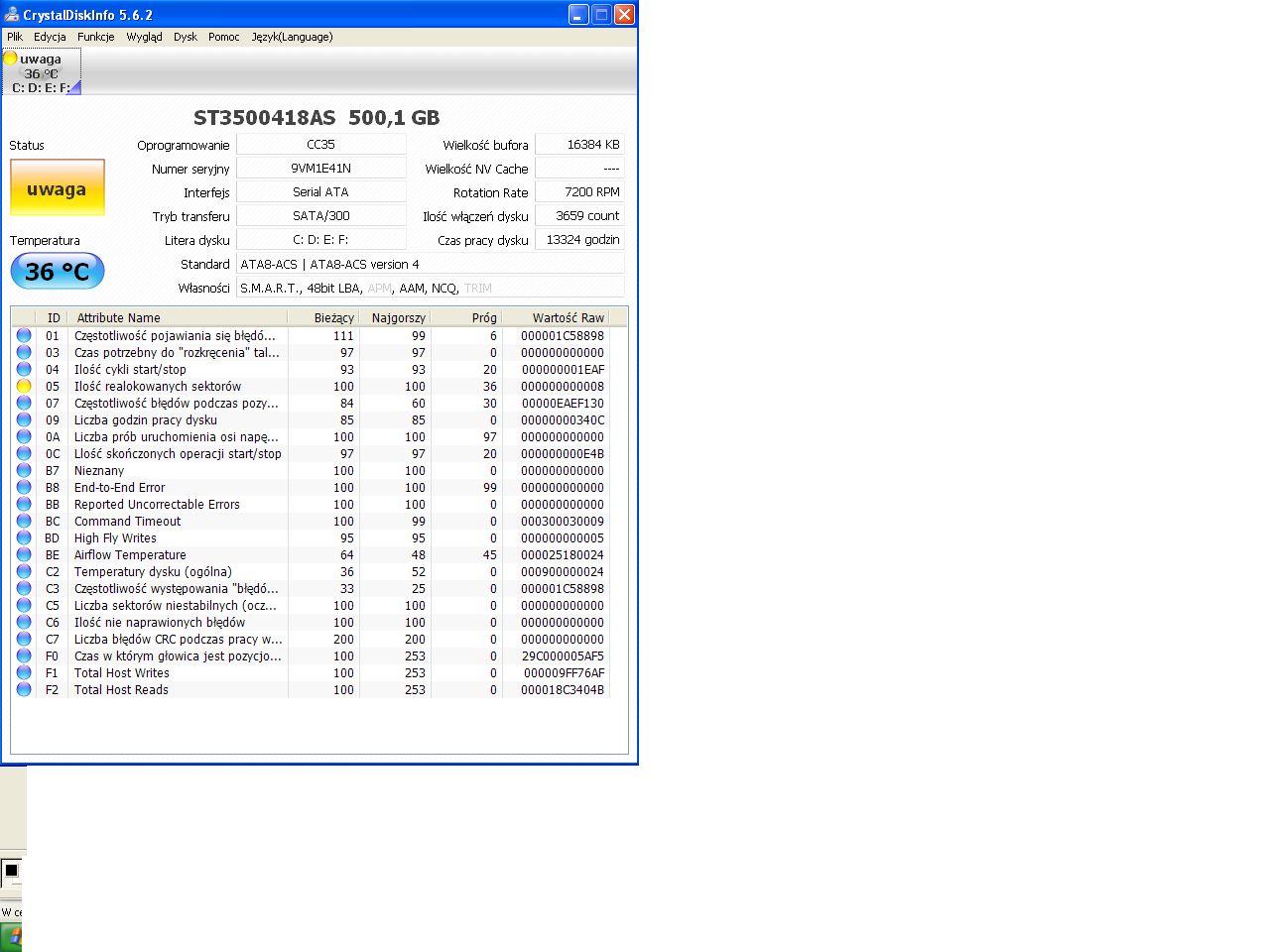Click the yellow warning circle in row 05
The image size is (1270, 952).
pos(24,387)
